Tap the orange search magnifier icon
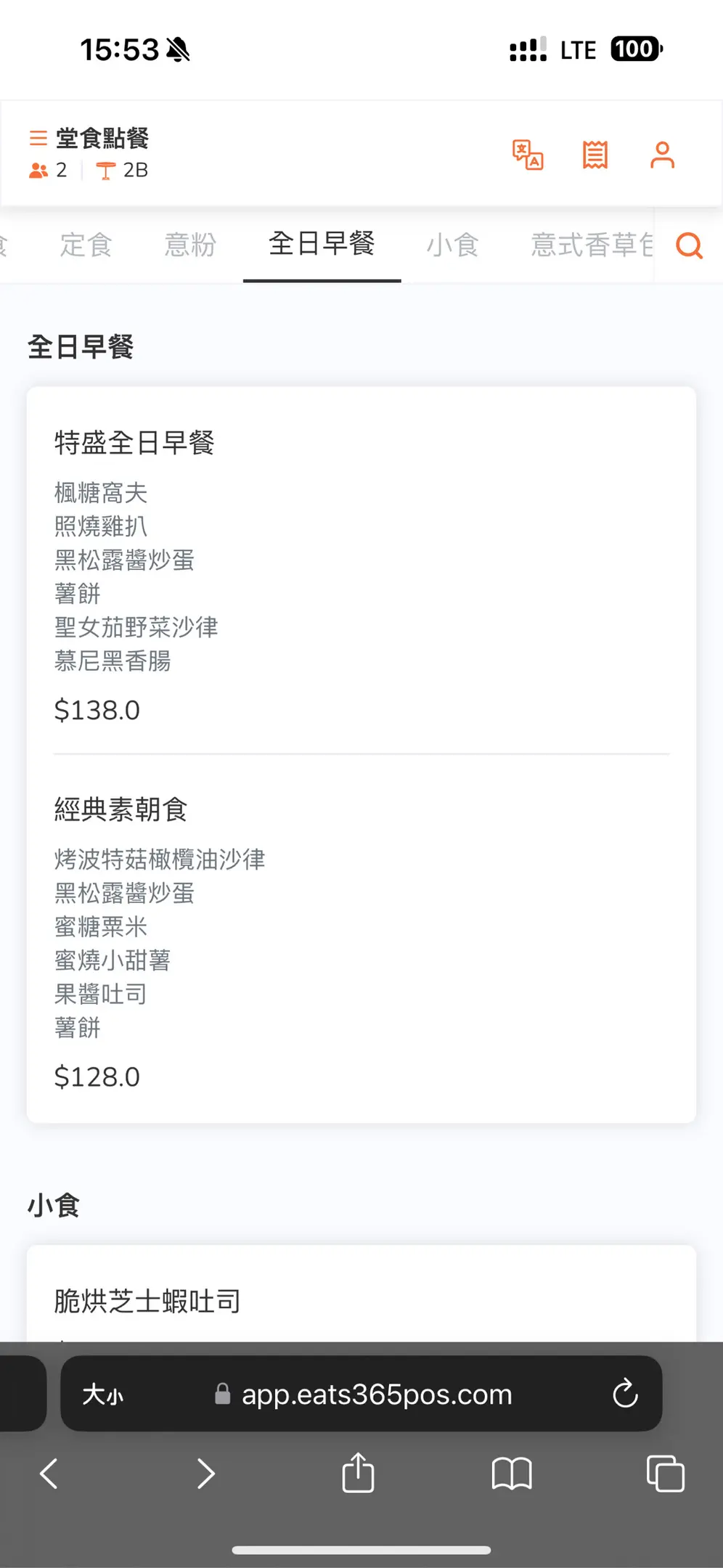The width and height of the screenshot is (723, 1568). click(x=689, y=245)
